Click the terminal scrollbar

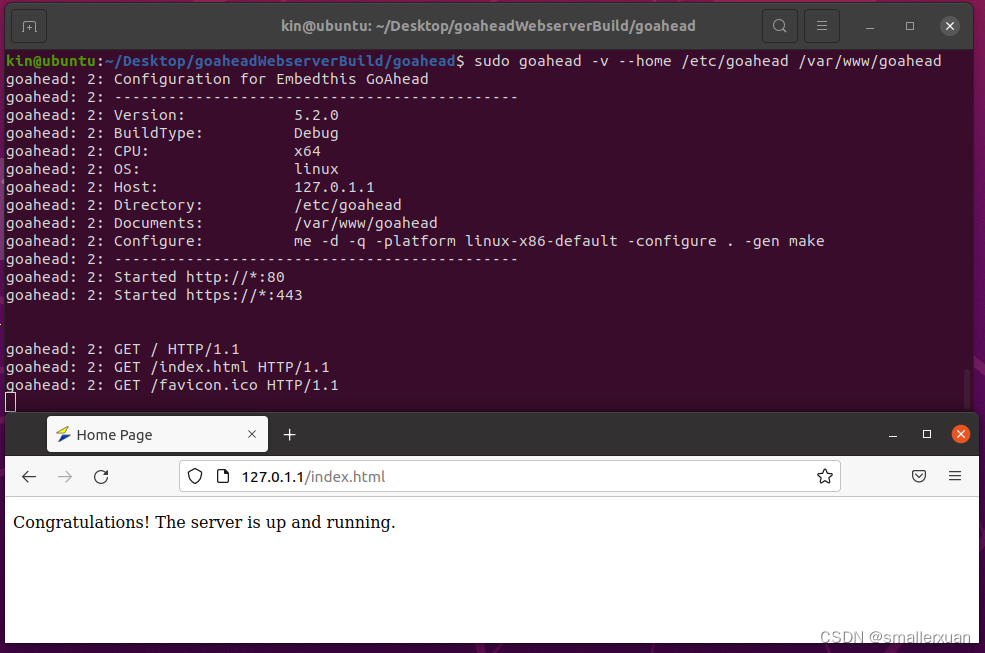966,388
